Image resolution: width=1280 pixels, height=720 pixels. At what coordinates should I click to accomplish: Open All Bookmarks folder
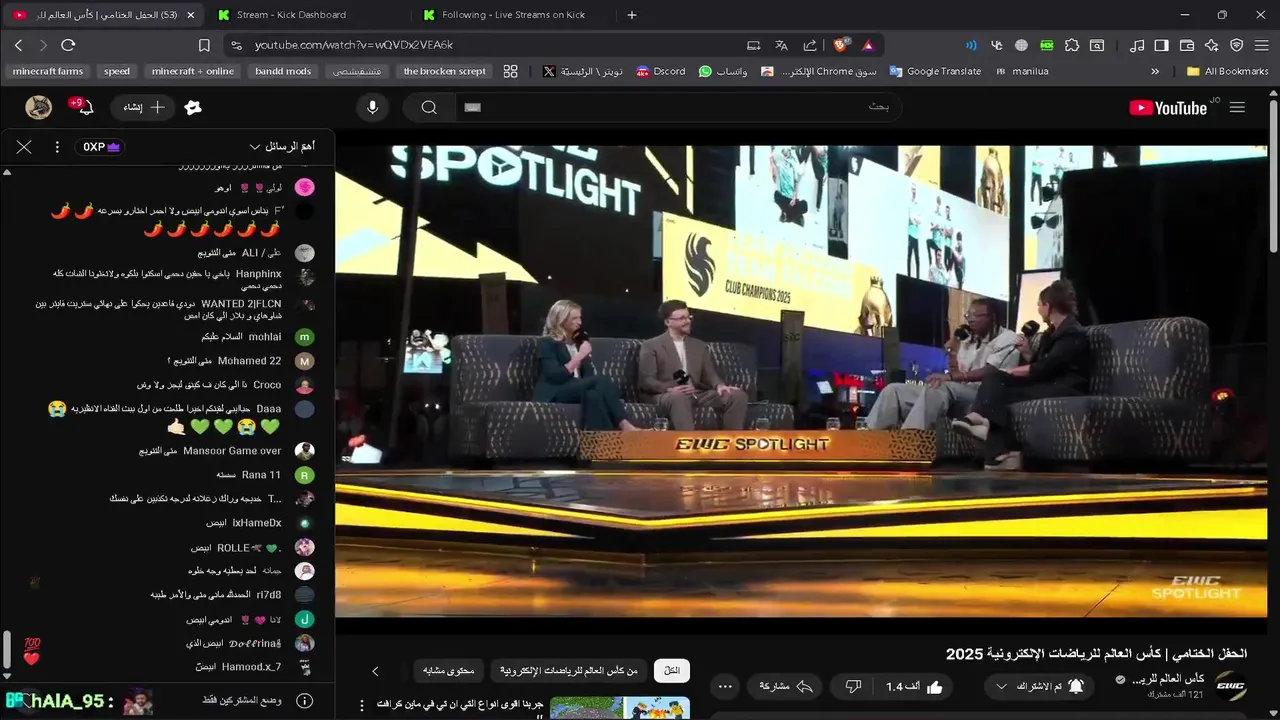coord(1227,71)
